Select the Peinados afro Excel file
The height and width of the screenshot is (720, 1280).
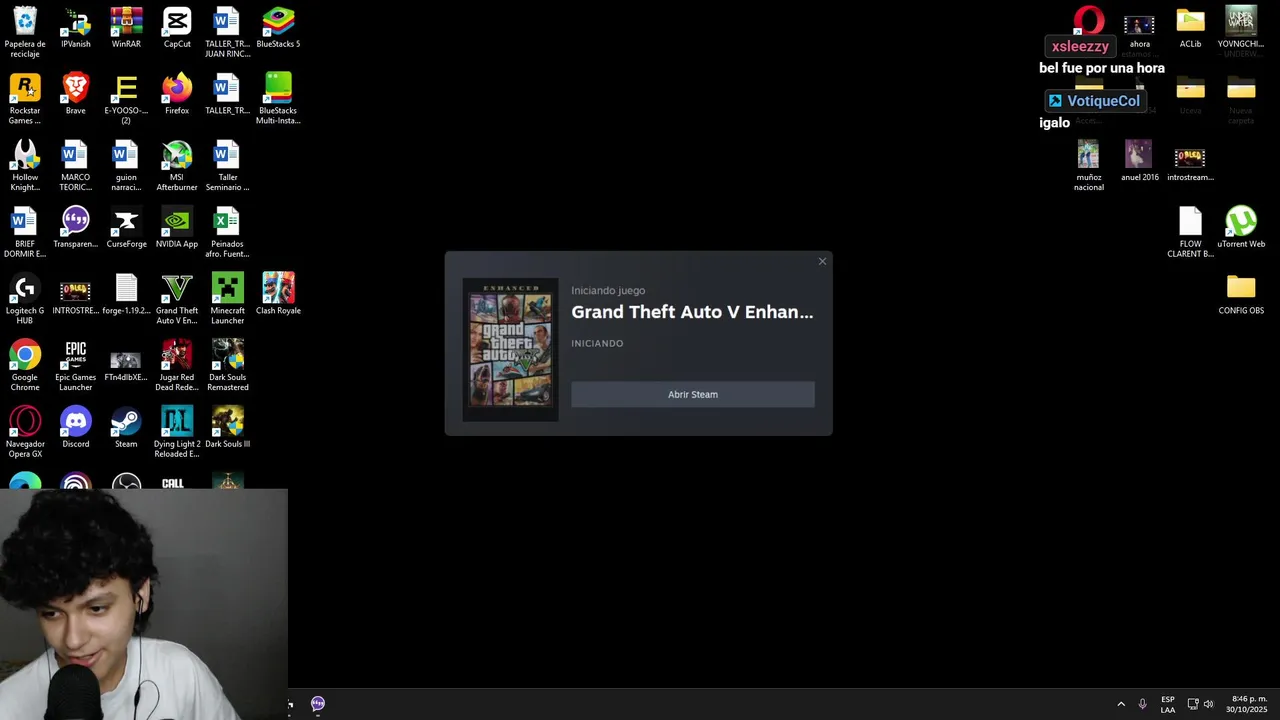(x=227, y=233)
